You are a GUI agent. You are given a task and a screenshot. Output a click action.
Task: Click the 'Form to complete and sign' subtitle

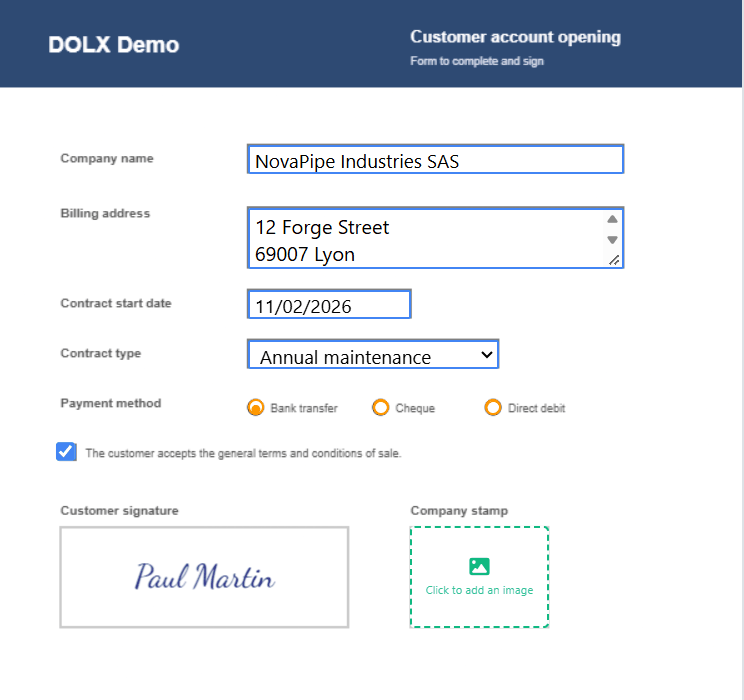[477, 61]
